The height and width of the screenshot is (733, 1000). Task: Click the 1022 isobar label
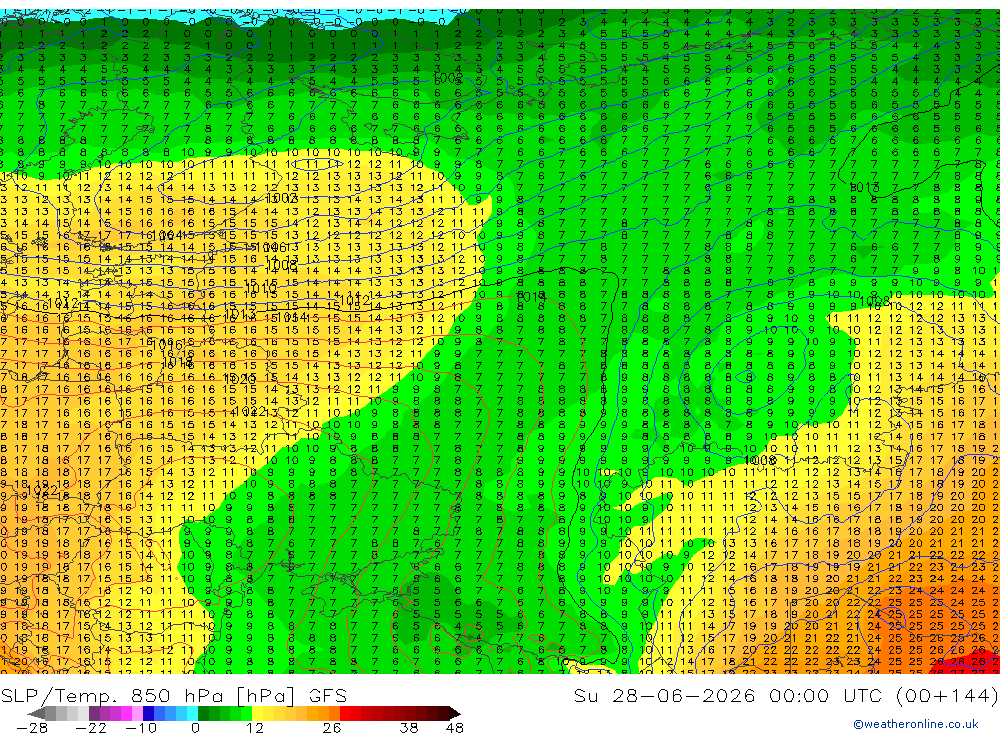point(251,411)
